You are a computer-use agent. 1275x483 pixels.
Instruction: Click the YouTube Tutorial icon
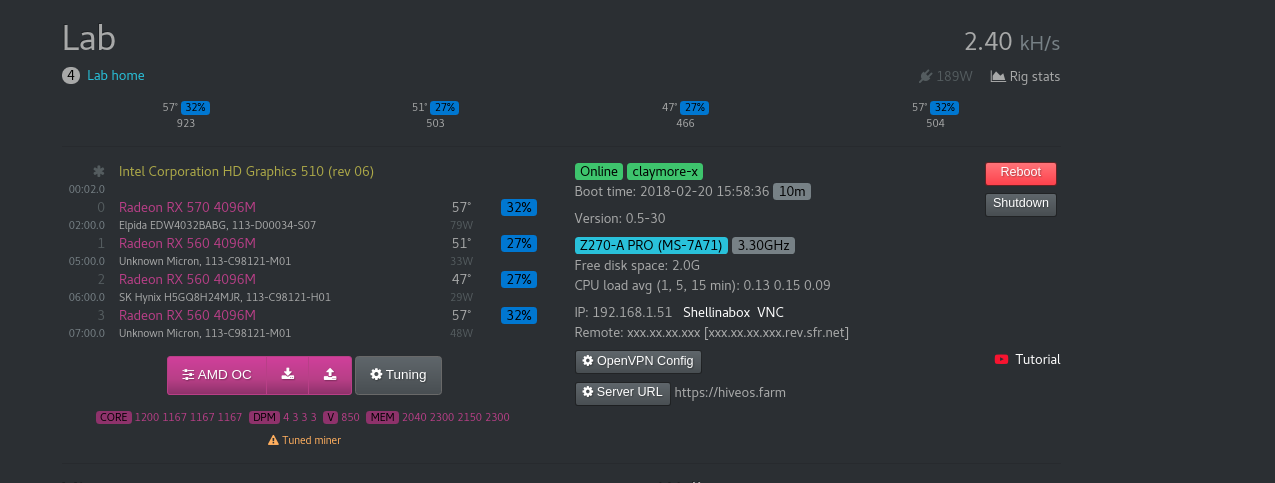coord(1001,359)
